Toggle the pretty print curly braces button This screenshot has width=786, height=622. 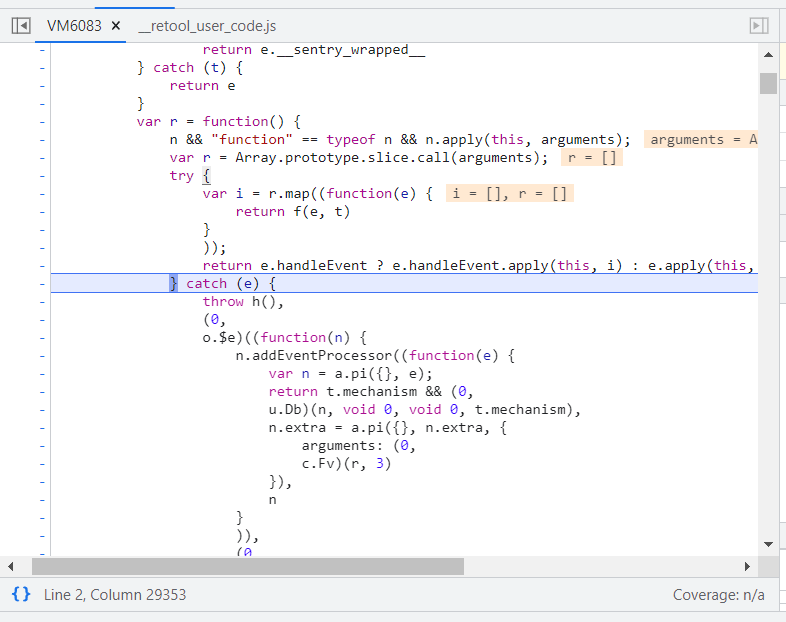pos(21,594)
